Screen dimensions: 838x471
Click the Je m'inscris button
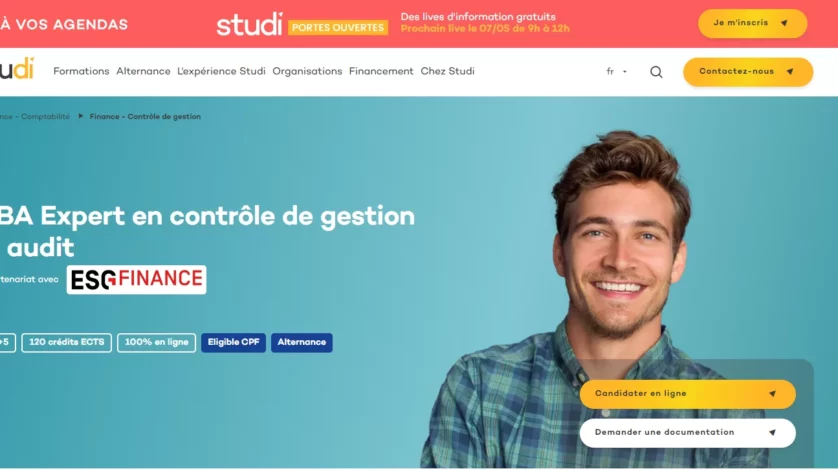click(x=752, y=24)
